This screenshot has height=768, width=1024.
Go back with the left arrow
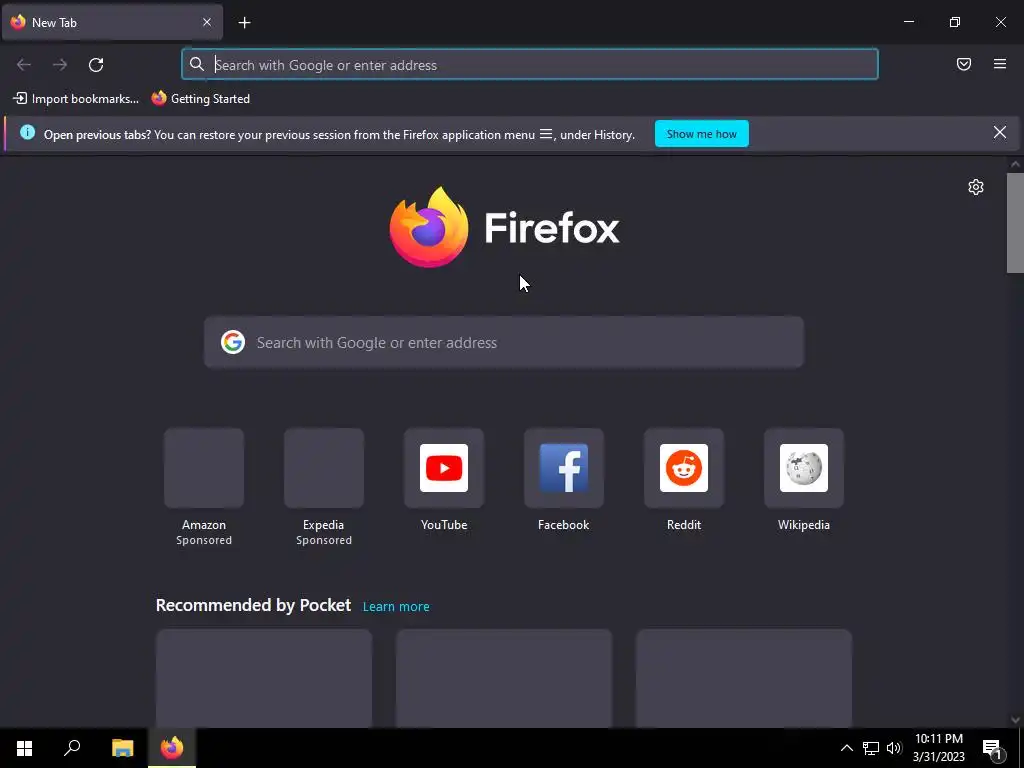point(24,65)
